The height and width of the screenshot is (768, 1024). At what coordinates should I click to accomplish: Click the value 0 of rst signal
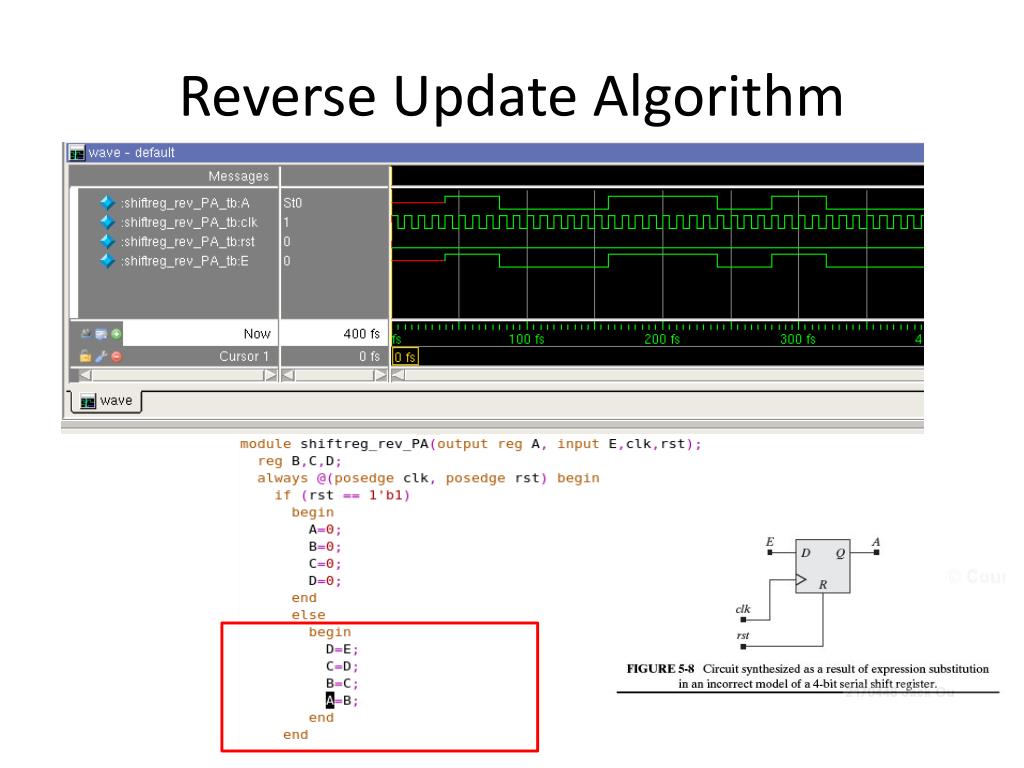287,242
